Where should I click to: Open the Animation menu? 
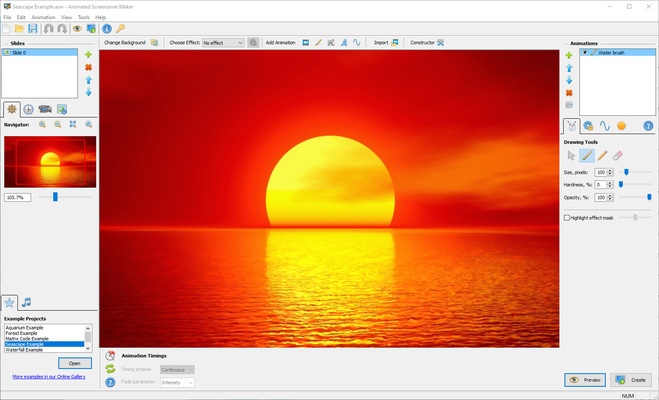(x=43, y=17)
